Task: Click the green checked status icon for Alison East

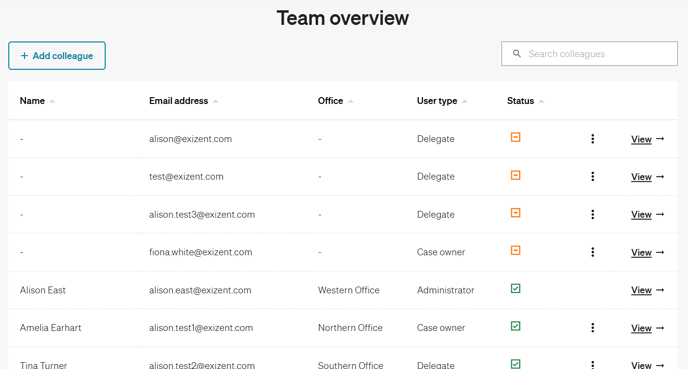Action: click(x=516, y=288)
